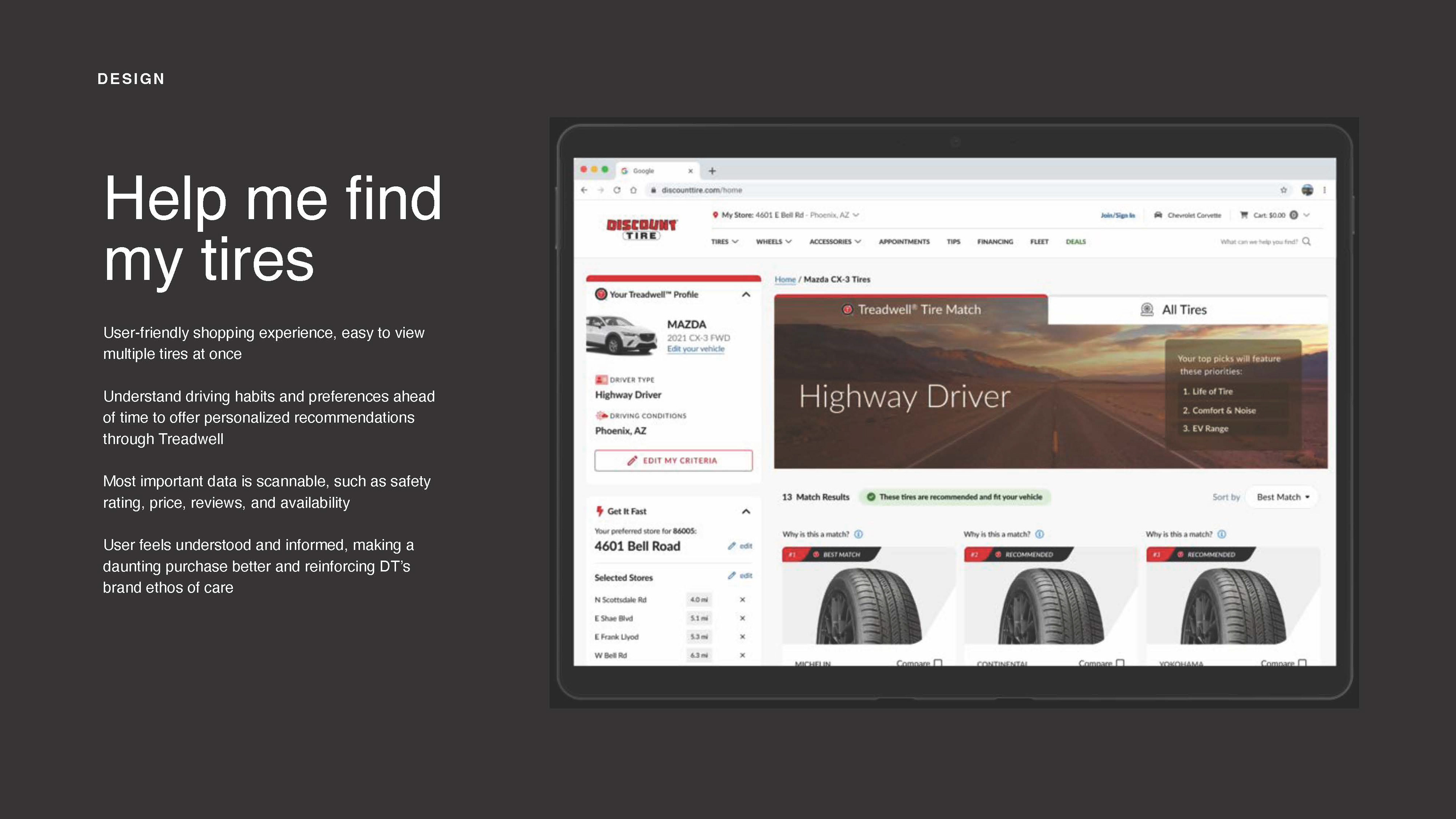The image size is (1456, 819).
Task: Check Compare box for Continental tire
Action: [1120, 662]
